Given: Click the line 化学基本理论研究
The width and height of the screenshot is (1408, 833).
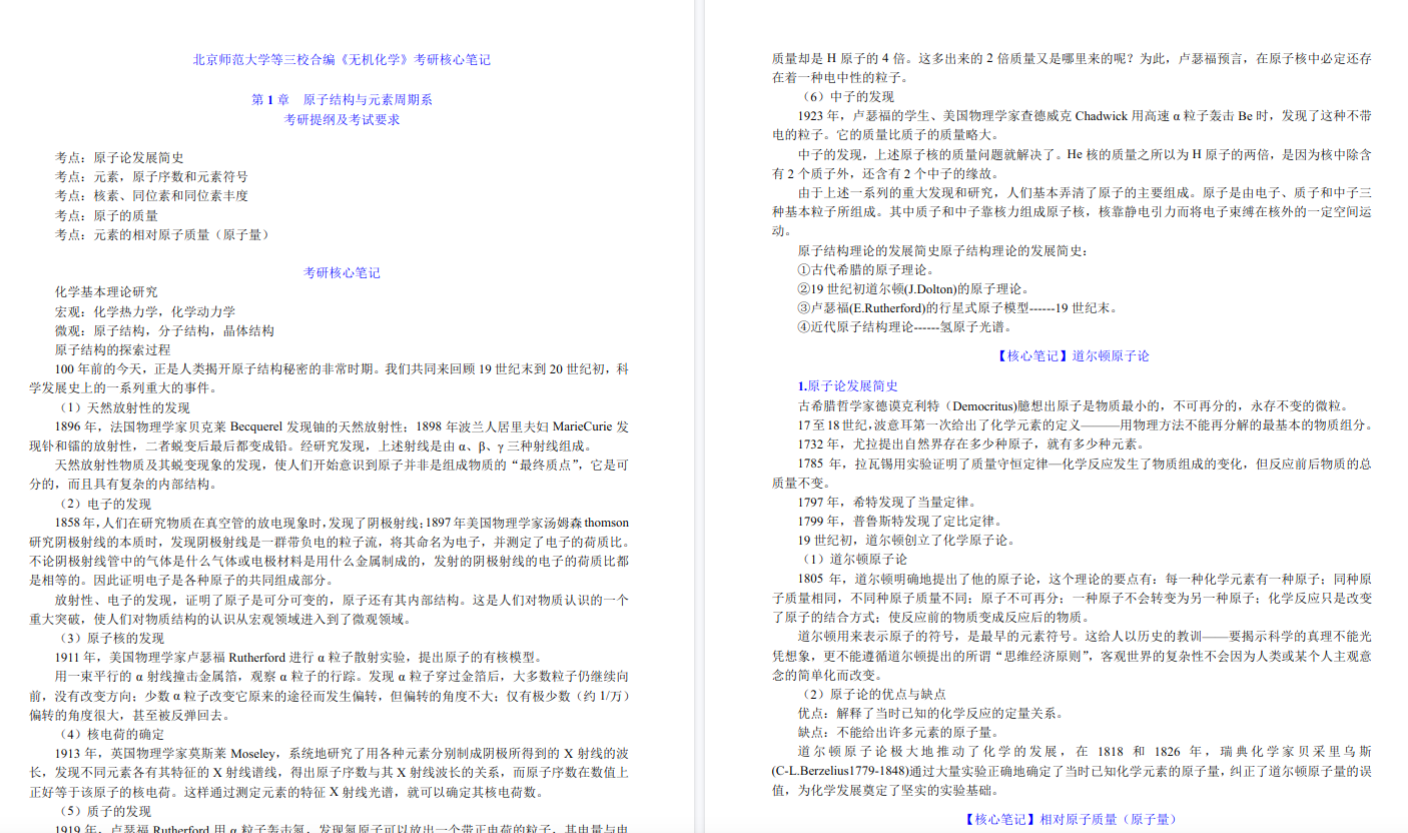Looking at the screenshot, I should [106, 292].
